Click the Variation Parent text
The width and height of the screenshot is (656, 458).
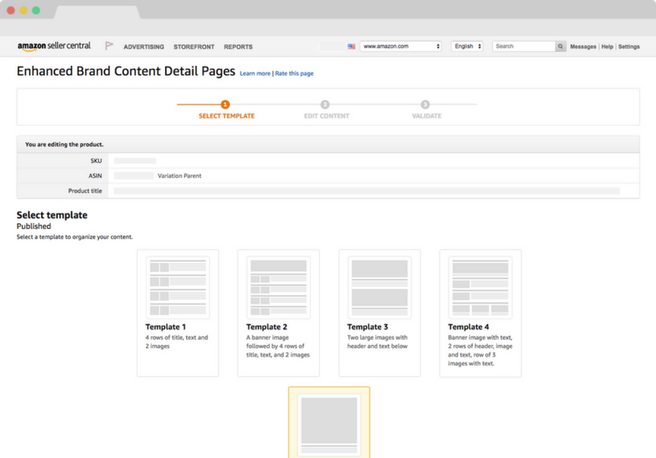click(x=179, y=176)
